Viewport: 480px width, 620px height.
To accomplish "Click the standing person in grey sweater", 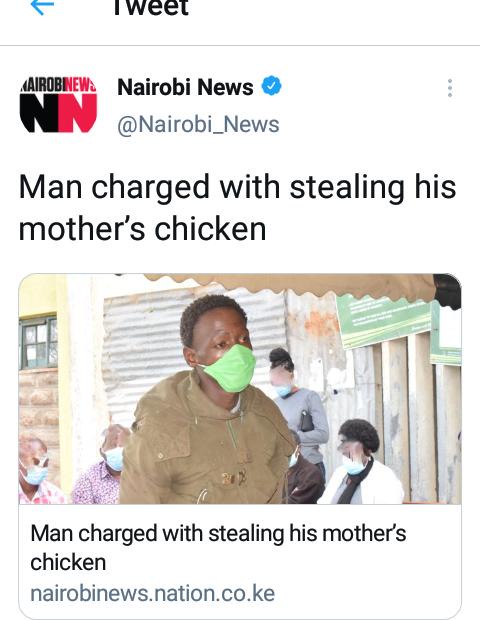I will [299, 407].
